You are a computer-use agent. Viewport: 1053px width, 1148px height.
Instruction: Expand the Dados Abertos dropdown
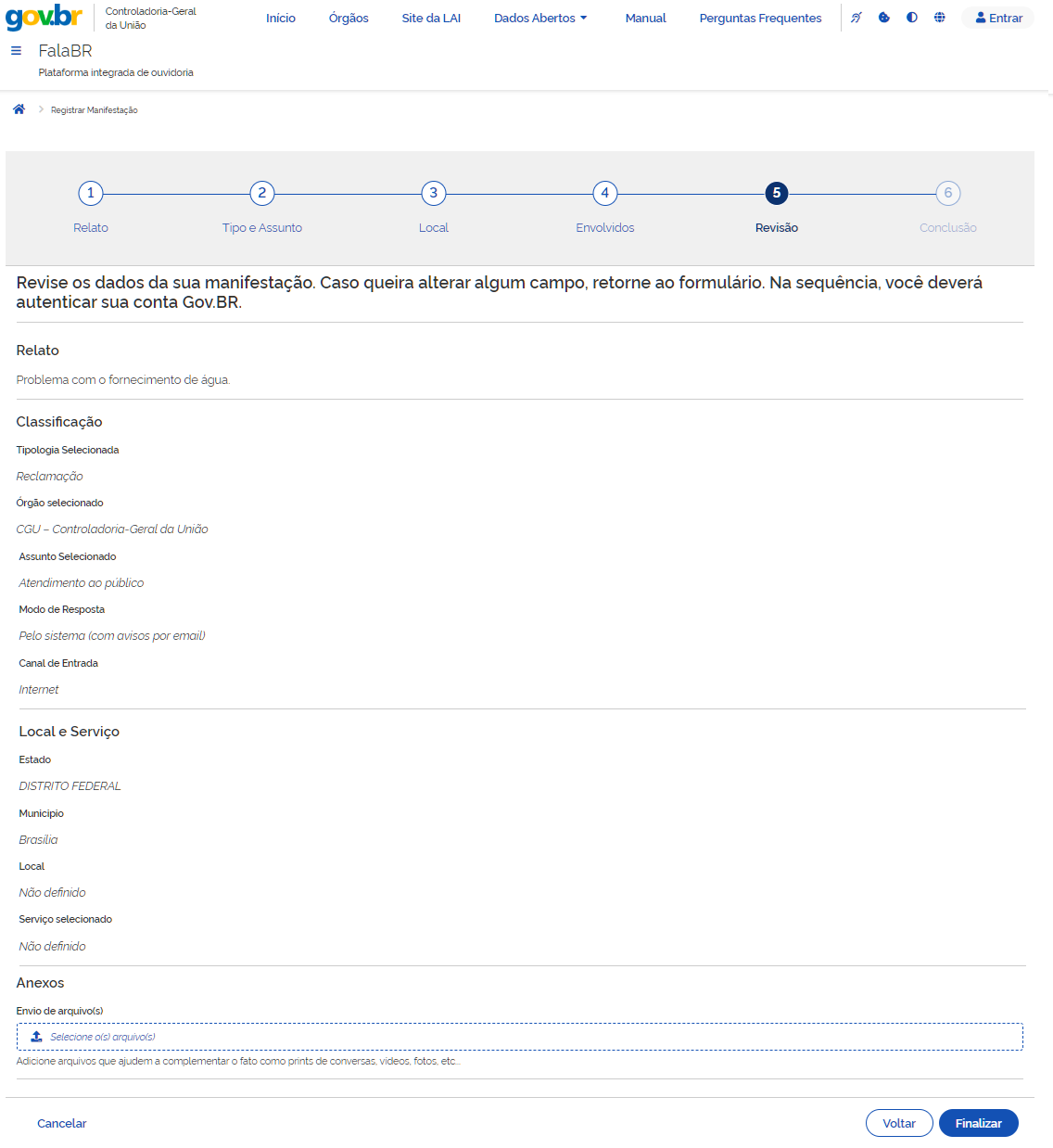(540, 18)
